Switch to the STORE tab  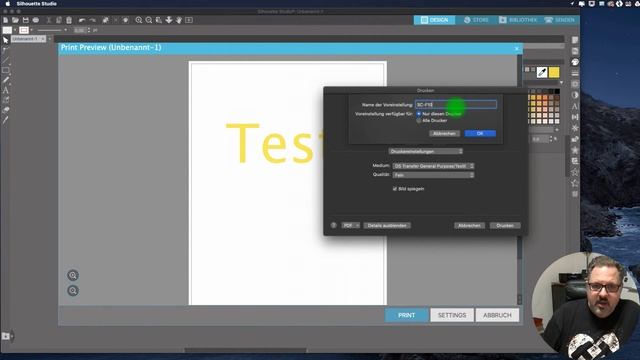pos(476,20)
